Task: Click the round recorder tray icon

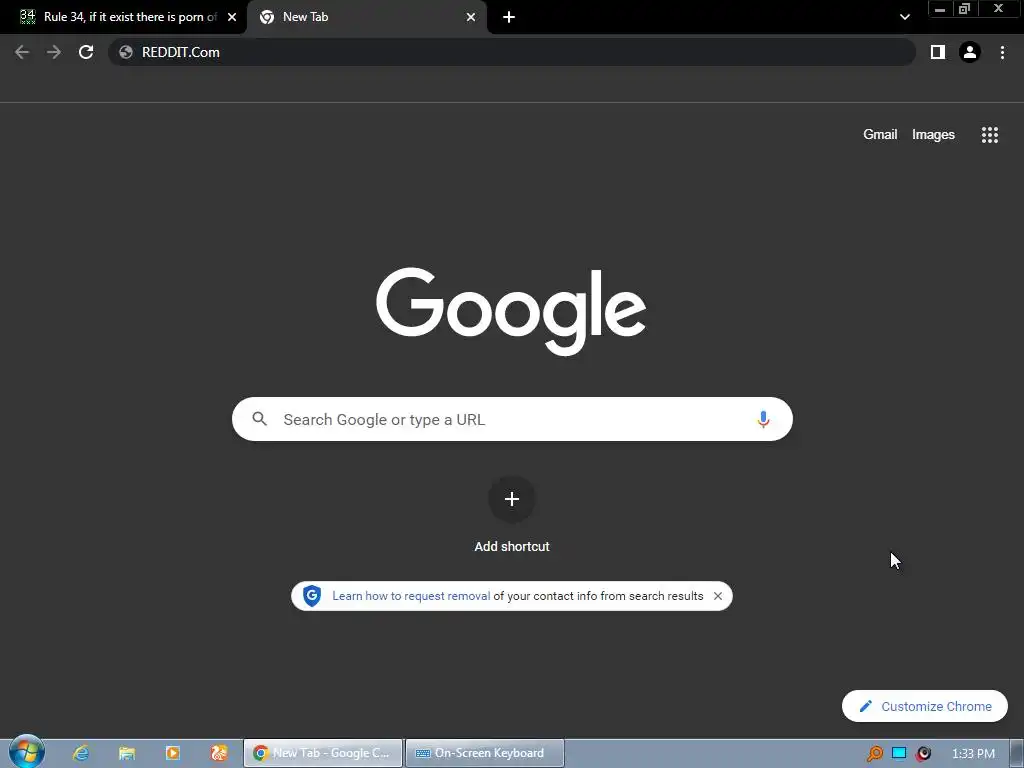Action: point(923,754)
